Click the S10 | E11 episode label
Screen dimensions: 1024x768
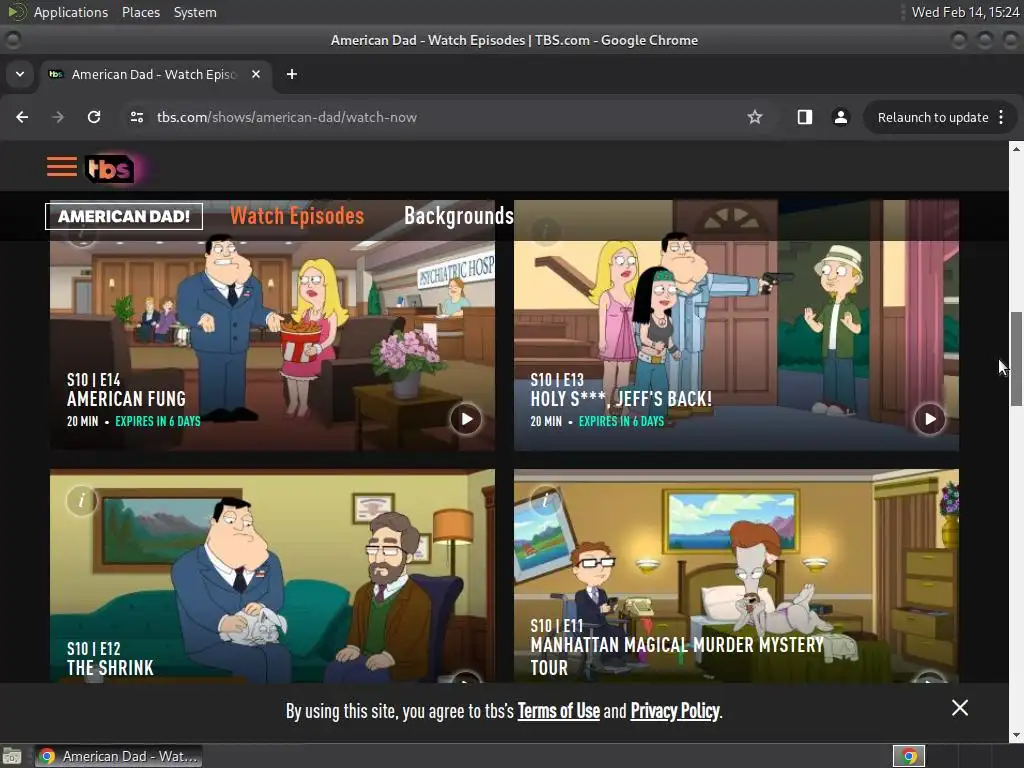click(x=556, y=626)
